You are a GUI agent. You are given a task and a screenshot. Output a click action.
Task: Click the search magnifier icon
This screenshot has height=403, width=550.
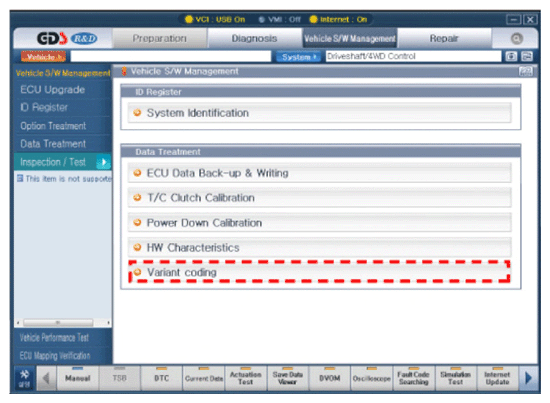point(516,38)
